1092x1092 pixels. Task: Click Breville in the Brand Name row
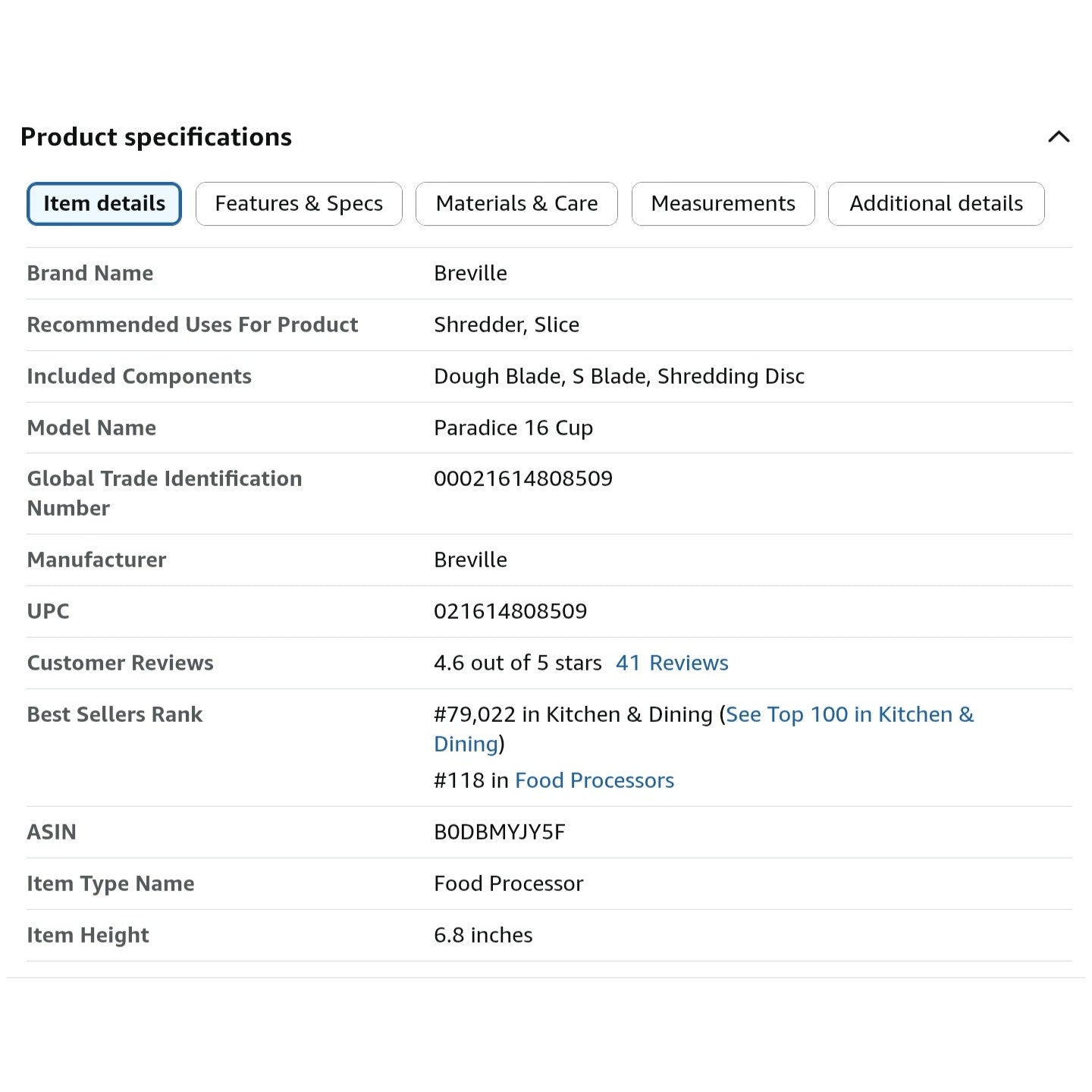tap(470, 273)
